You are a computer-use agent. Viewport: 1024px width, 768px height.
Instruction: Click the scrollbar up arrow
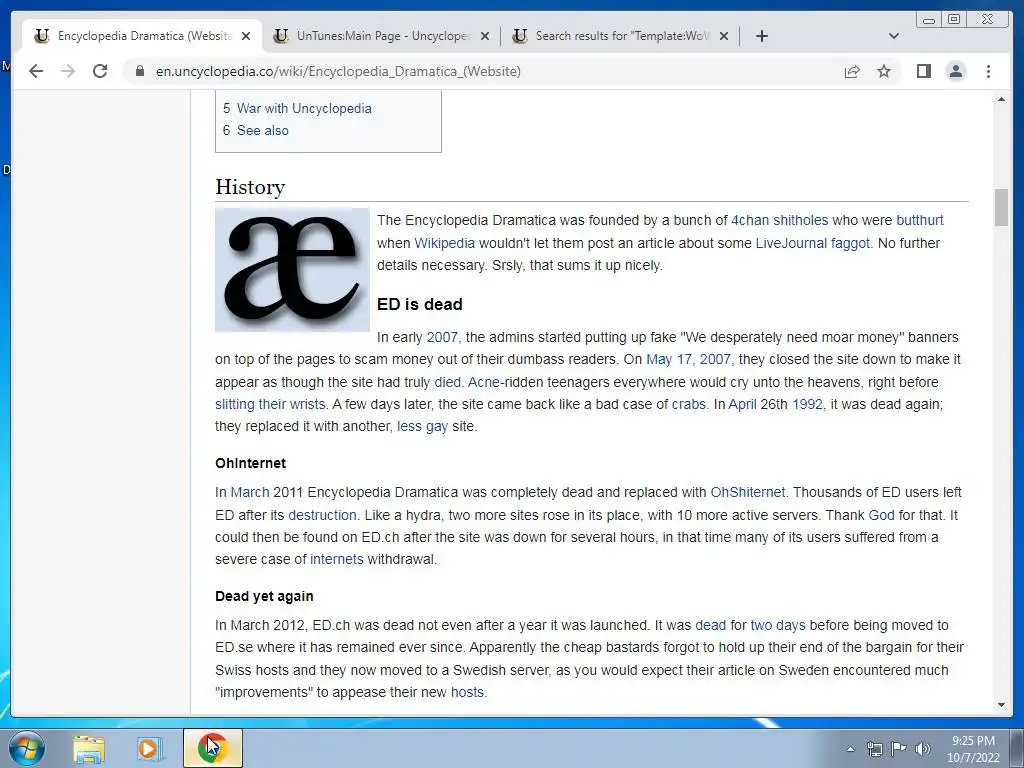coord(1001,99)
